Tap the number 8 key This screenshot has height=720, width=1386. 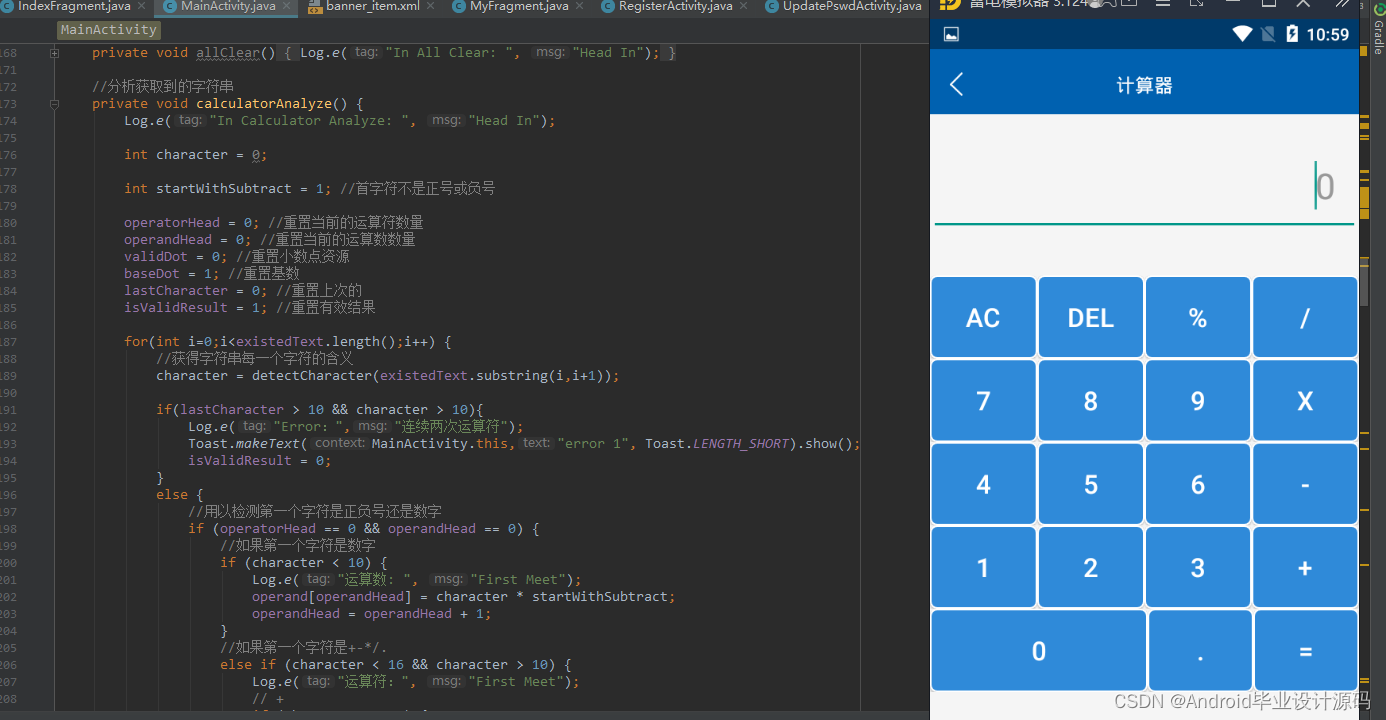click(1090, 401)
